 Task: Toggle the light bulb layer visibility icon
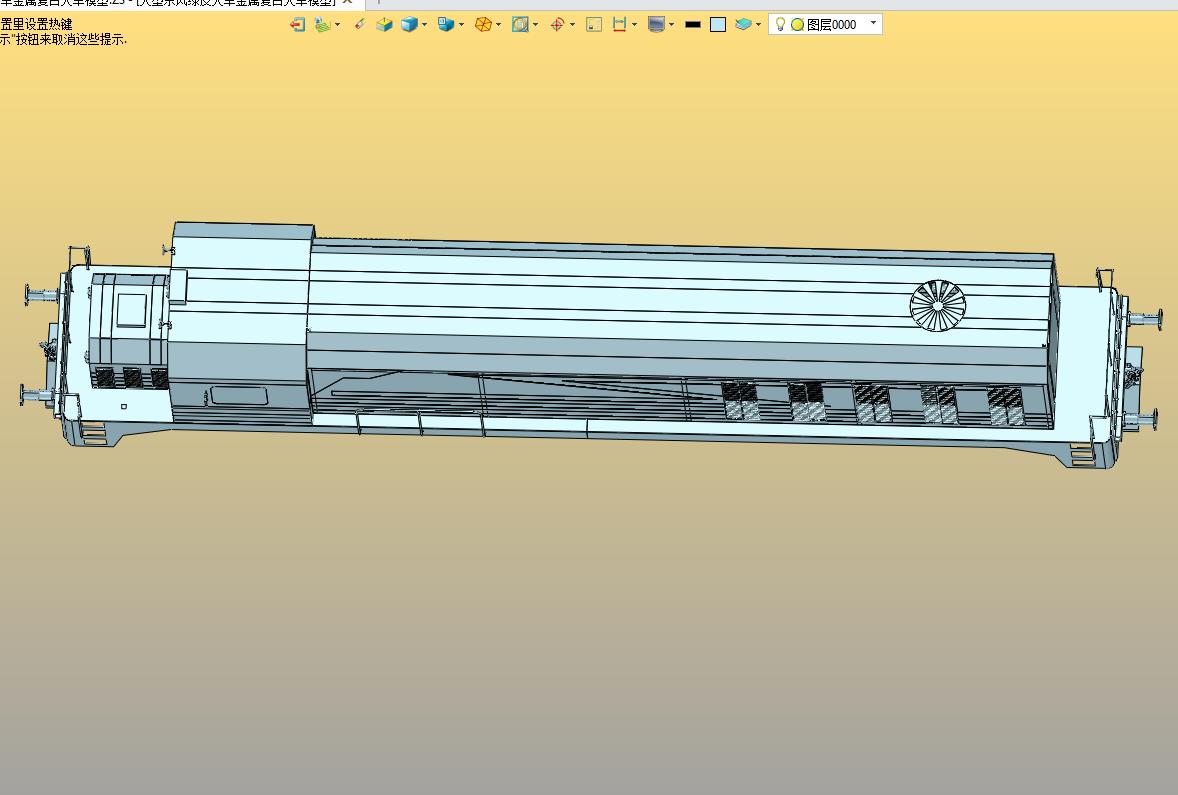pos(780,25)
